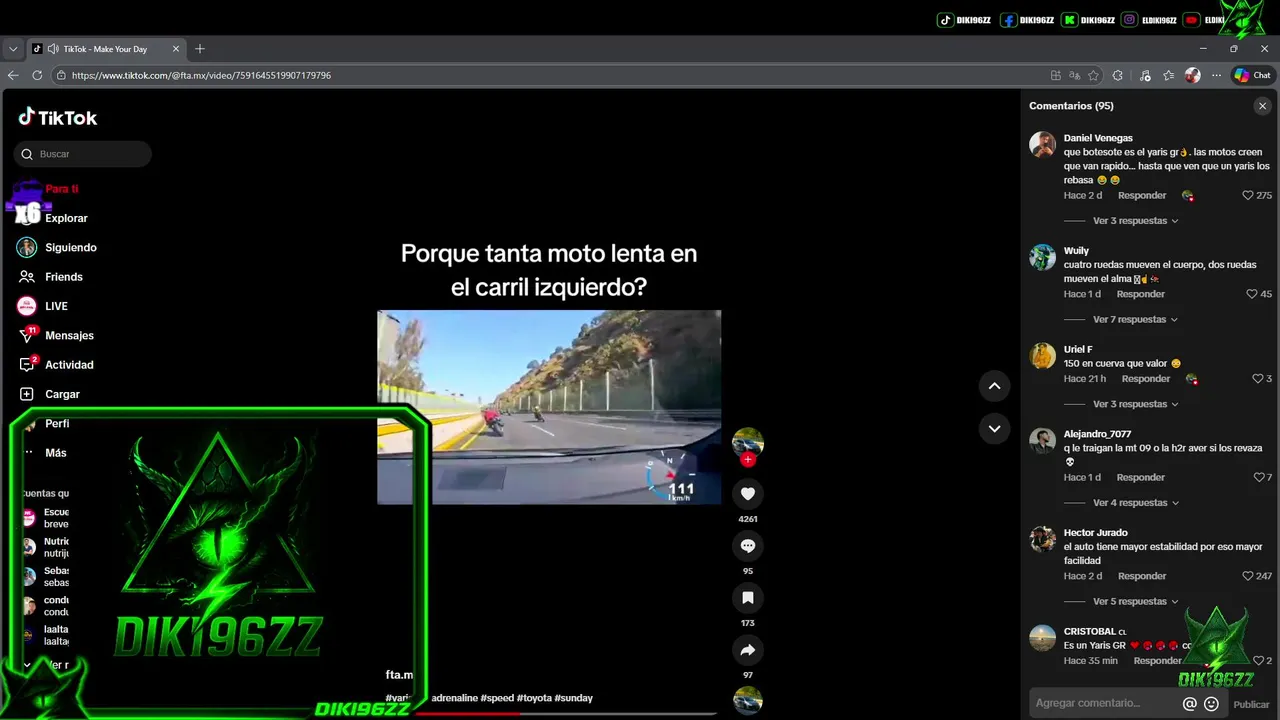Click Publicar to post the comment
Viewport: 1280px width, 720px height.
[x=1251, y=704]
